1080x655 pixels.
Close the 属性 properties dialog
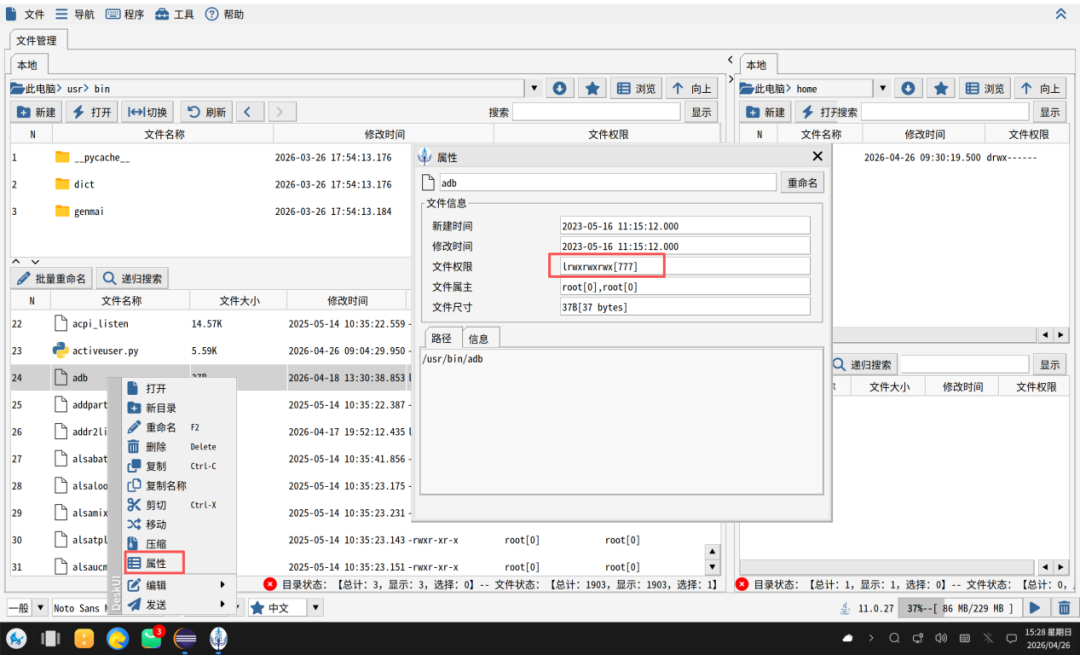pyautogui.click(x=818, y=156)
